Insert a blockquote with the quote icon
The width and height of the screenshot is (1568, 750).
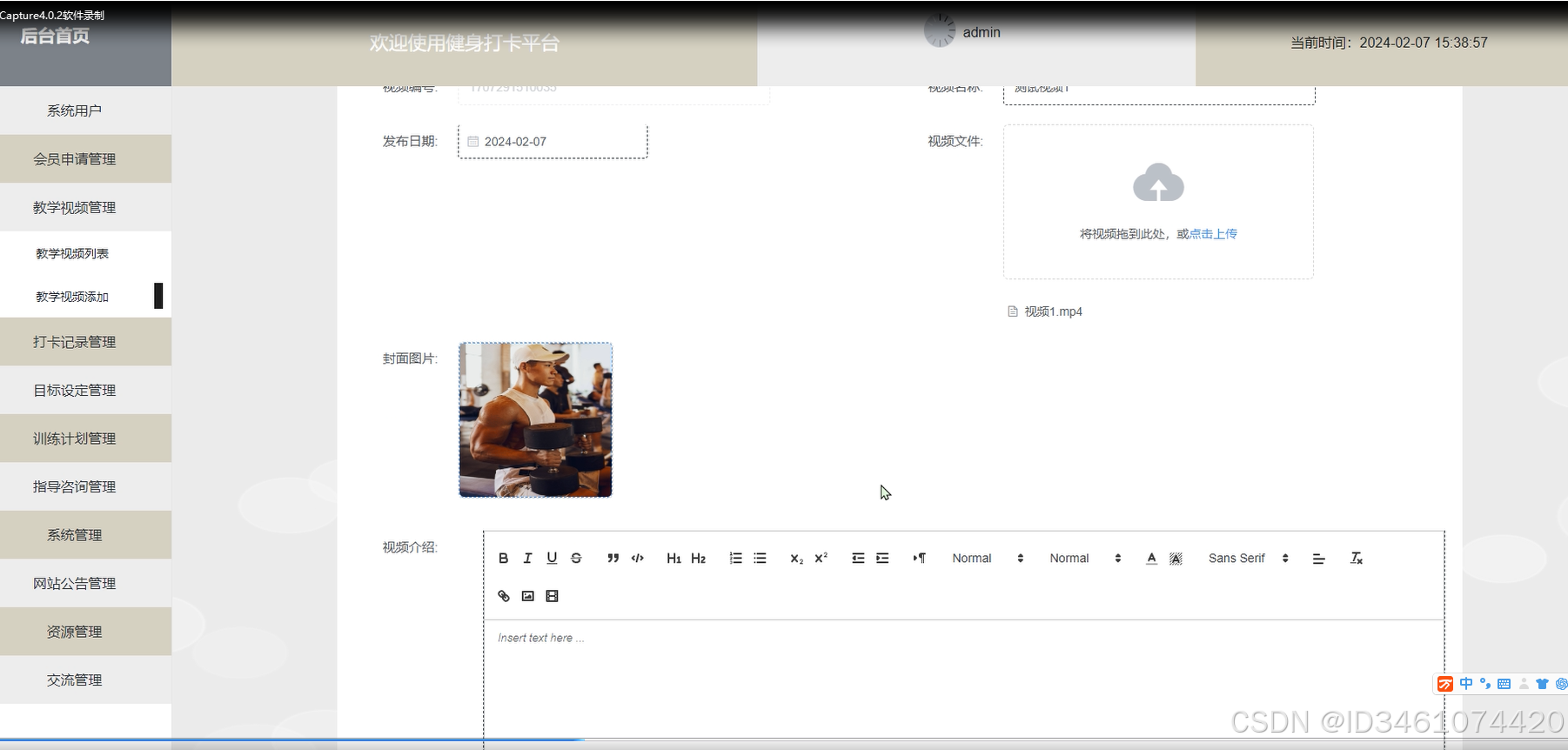point(613,559)
